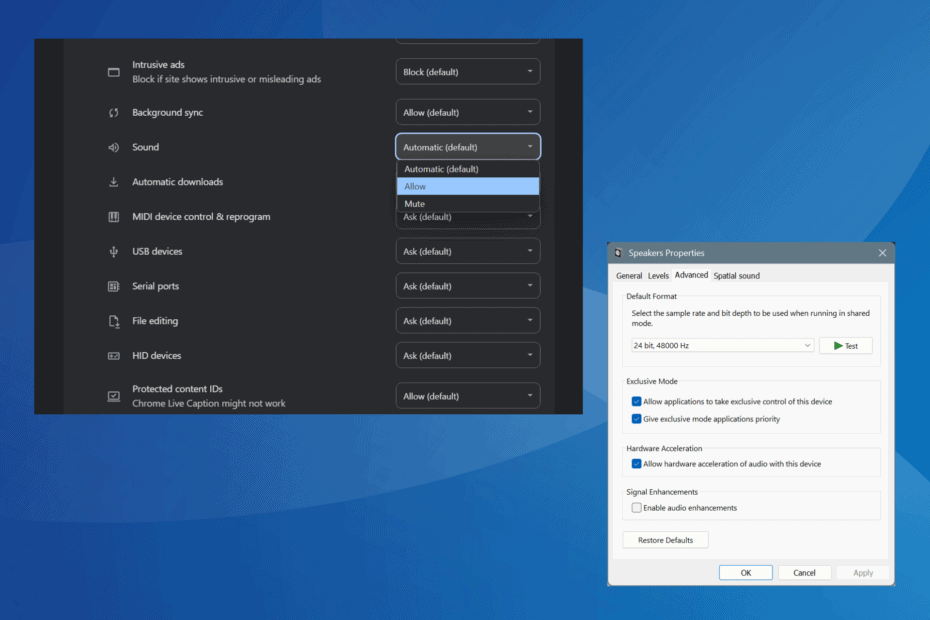Click the File editing icon
Screen dimensions: 930x620
pyautogui.click(x=114, y=321)
